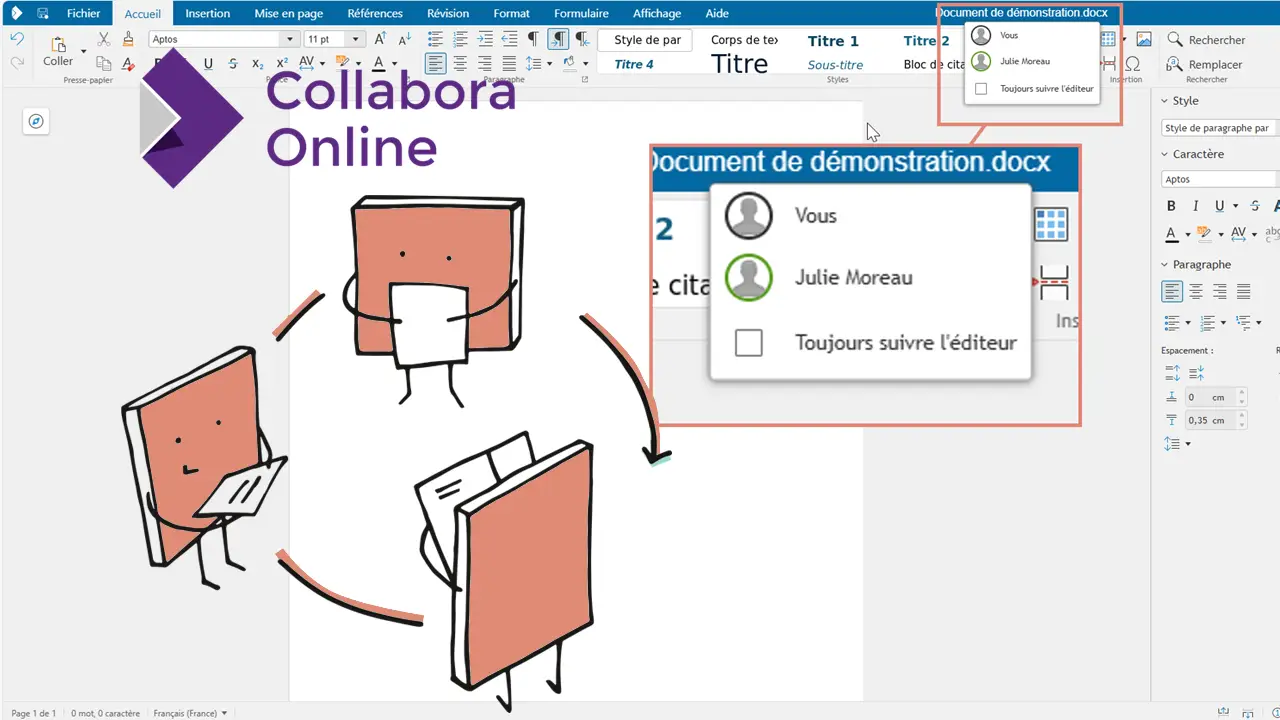Open ribbon character spacing AV dropdown

(323, 63)
